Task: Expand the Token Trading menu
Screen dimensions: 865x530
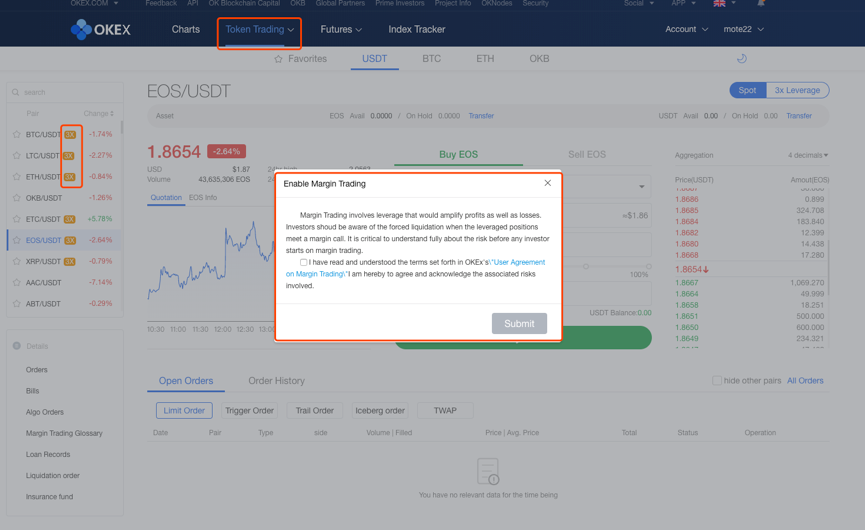Action: tap(259, 29)
